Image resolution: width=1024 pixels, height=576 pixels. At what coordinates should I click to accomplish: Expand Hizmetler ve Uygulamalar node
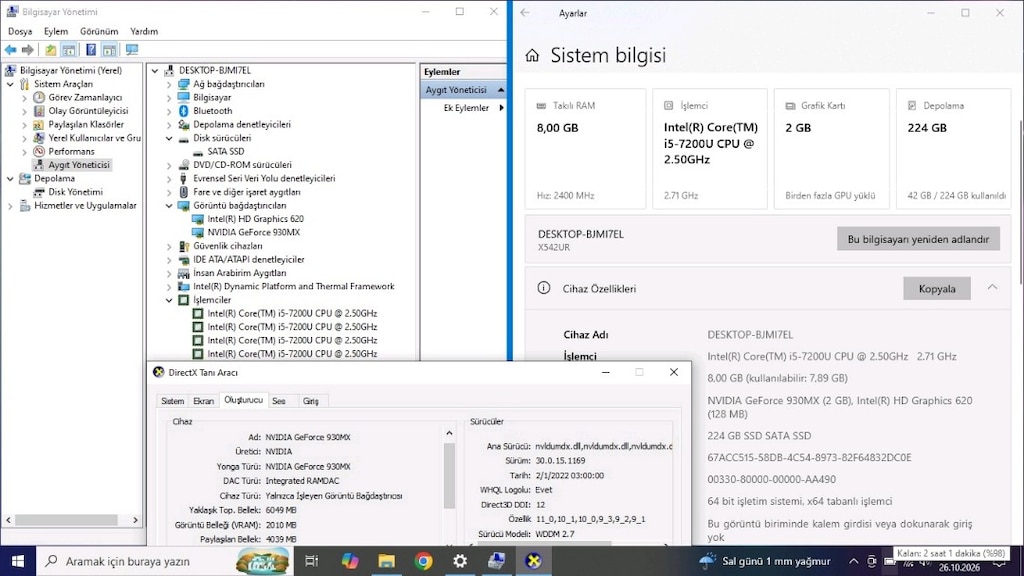tap(10, 206)
